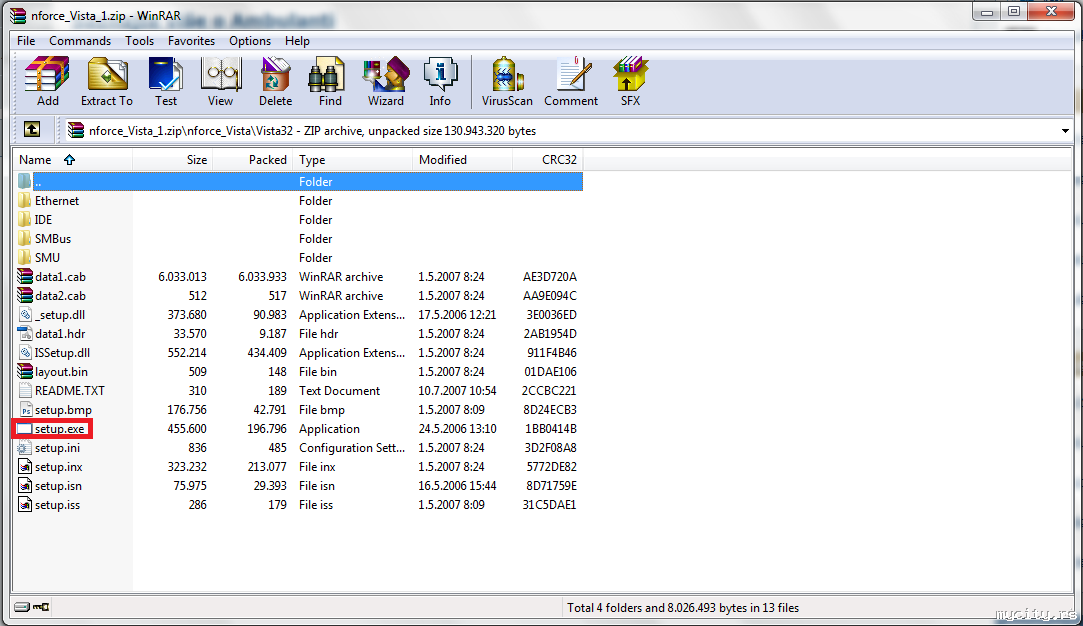Click the setup.bmp file icon

(x=25, y=409)
